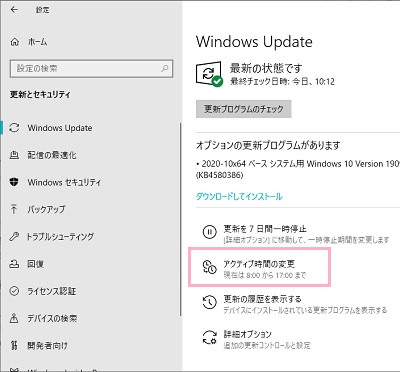Click the バックアップ upload arrow icon
This screenshot has width=400, height=372.
(x=14, y=209)
